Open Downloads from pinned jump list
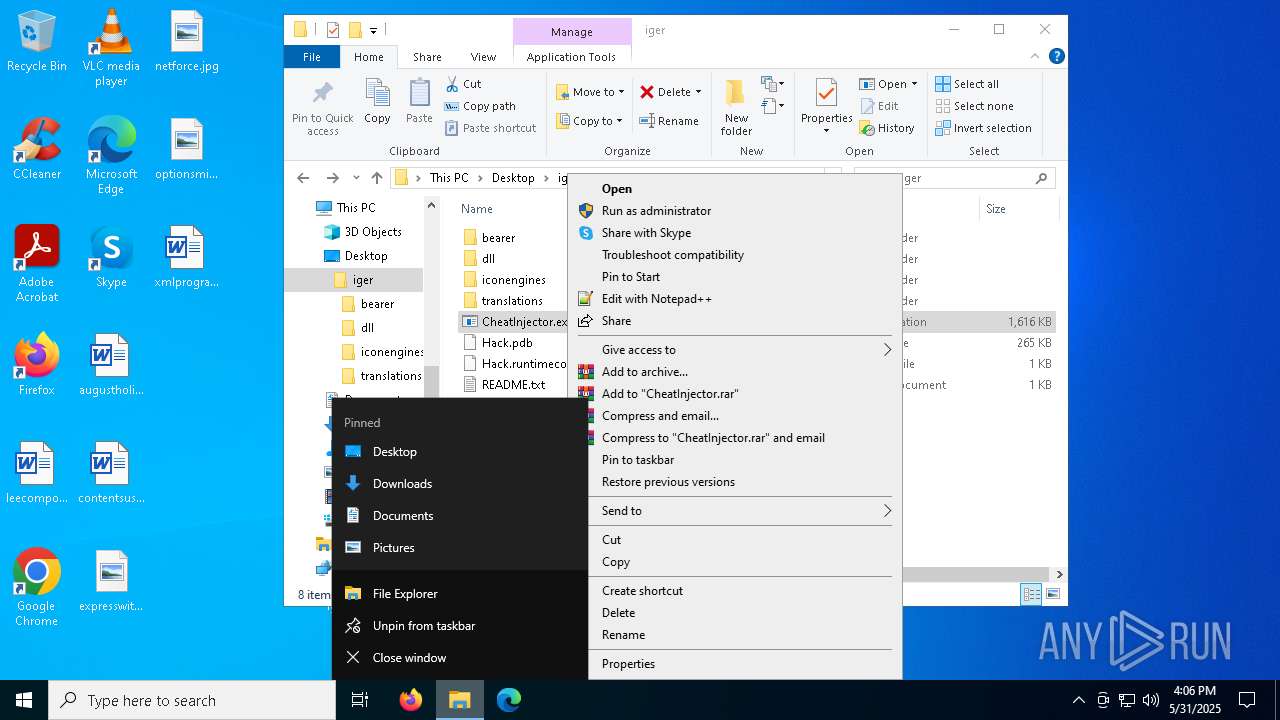Image resolution: width=1280 pixels, height=720 pixels. (x=460, y=483)
